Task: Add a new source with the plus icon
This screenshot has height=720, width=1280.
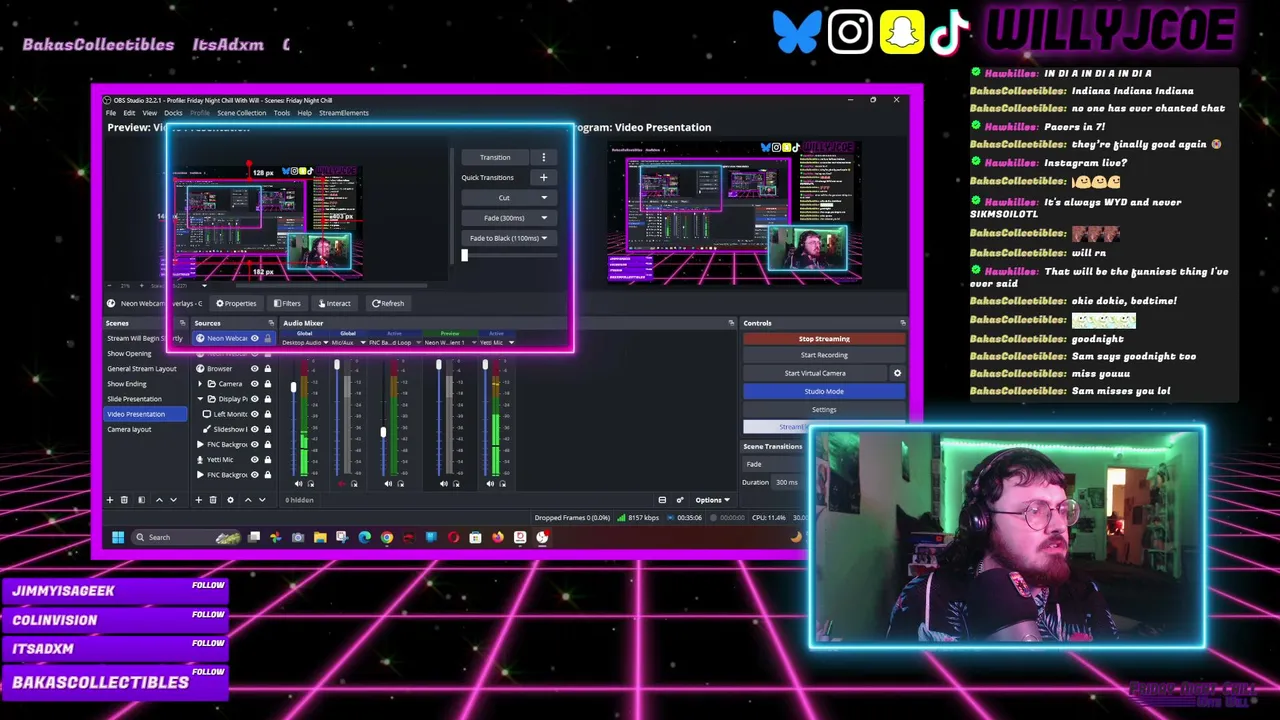Action: pos(198,500)
